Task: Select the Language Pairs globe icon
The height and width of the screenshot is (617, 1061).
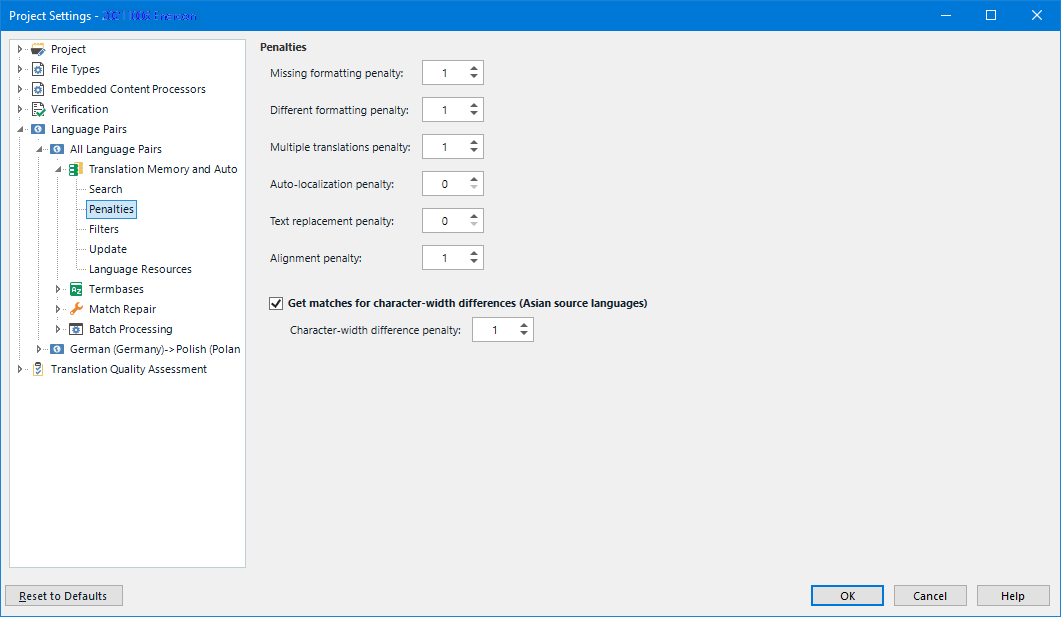Action: 36,129
